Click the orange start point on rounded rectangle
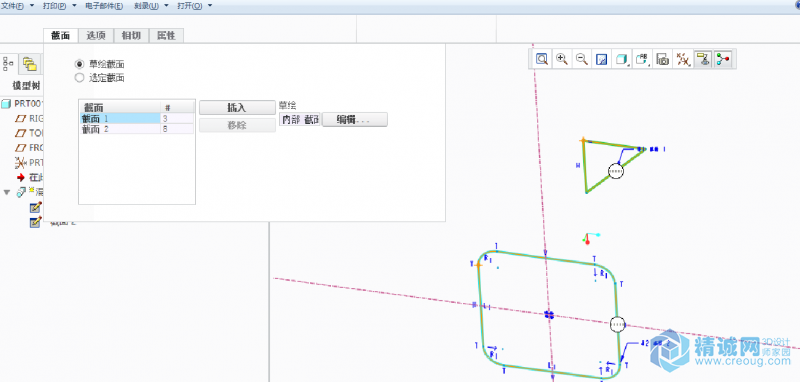The height and width of the screenshot is (382, 800). point(478,265)
